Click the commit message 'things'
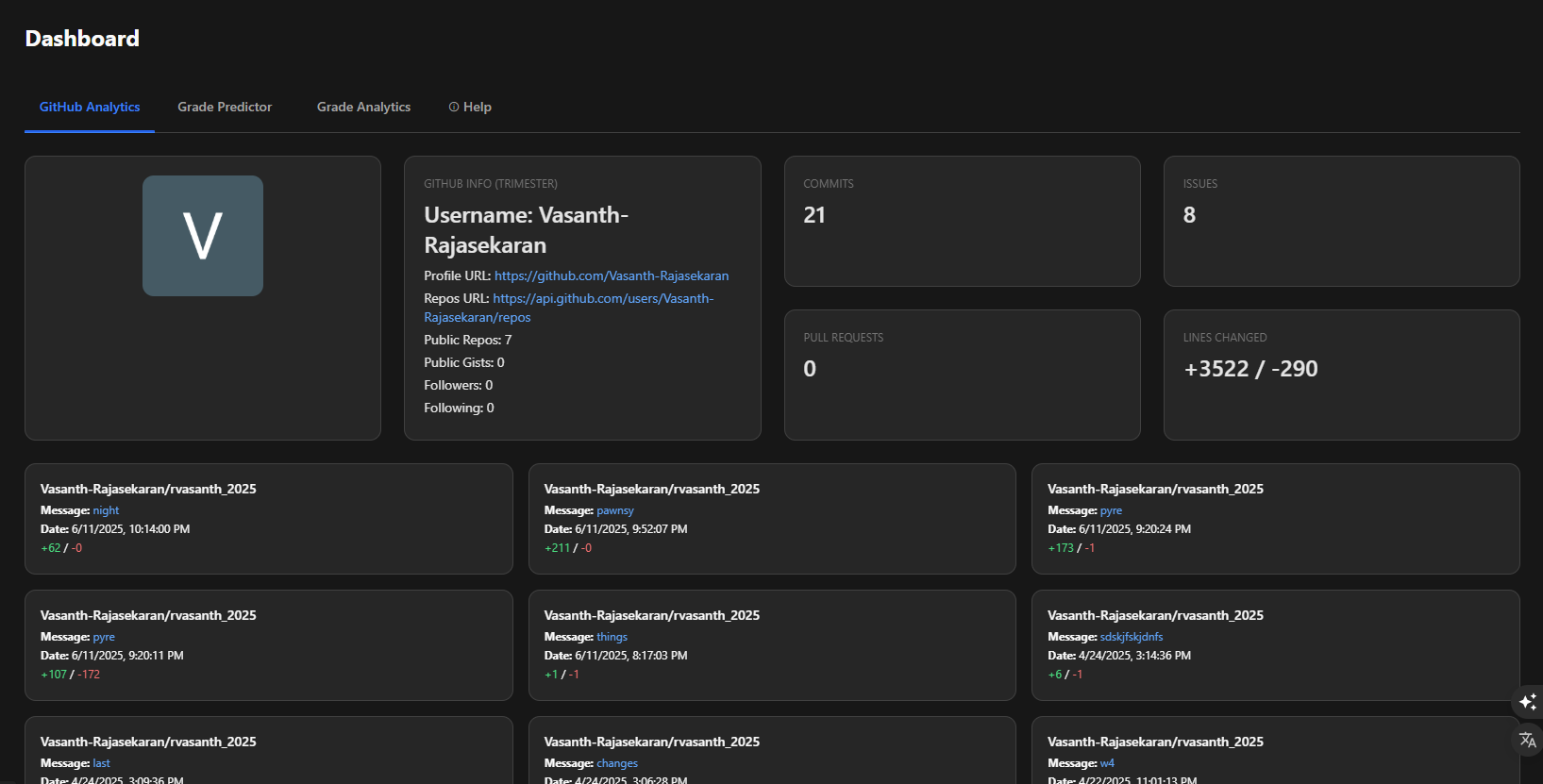The height and width of the screenshot is (784, 1543). point(612,637)
